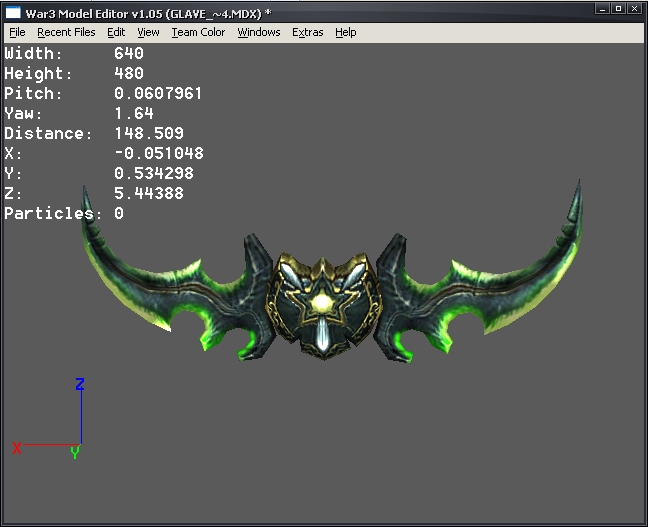Viewport: 648px width, 527px height.
Task: Click the X value -0.051048
Action: pyautogui.click(x=159, y=153)
